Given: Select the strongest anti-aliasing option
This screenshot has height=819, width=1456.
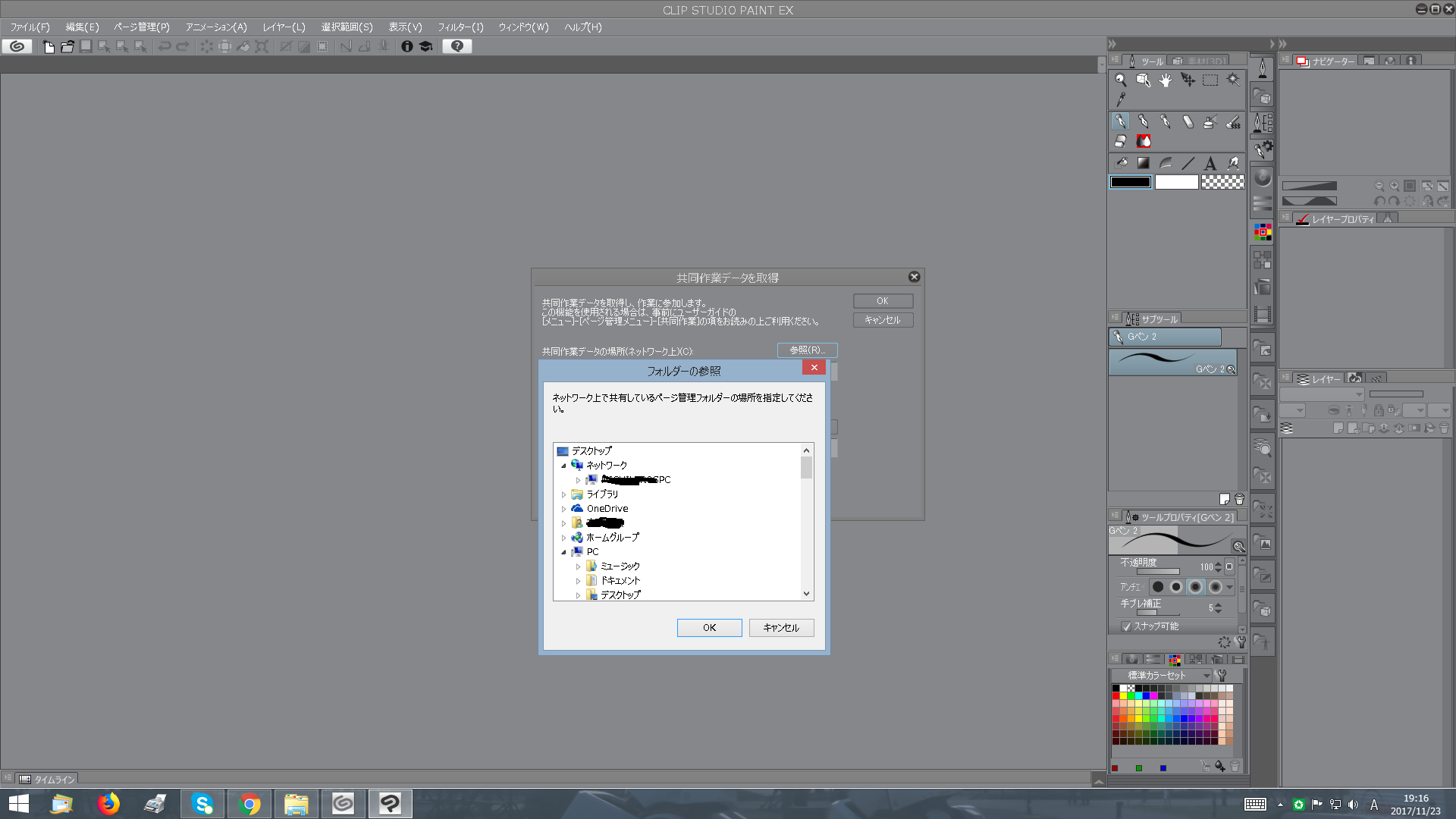Looking at the screenshot, I should (1215, 587).
